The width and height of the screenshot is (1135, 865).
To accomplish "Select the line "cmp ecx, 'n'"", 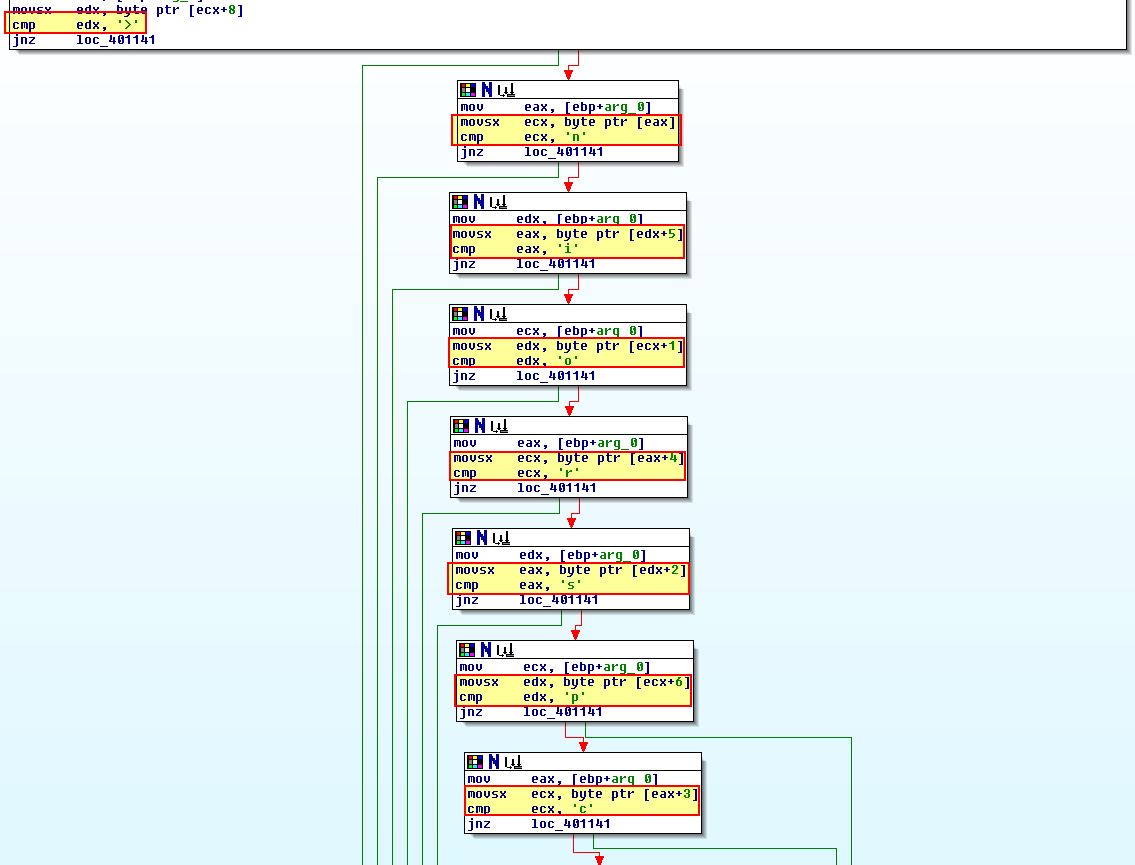I will [524, 138].
